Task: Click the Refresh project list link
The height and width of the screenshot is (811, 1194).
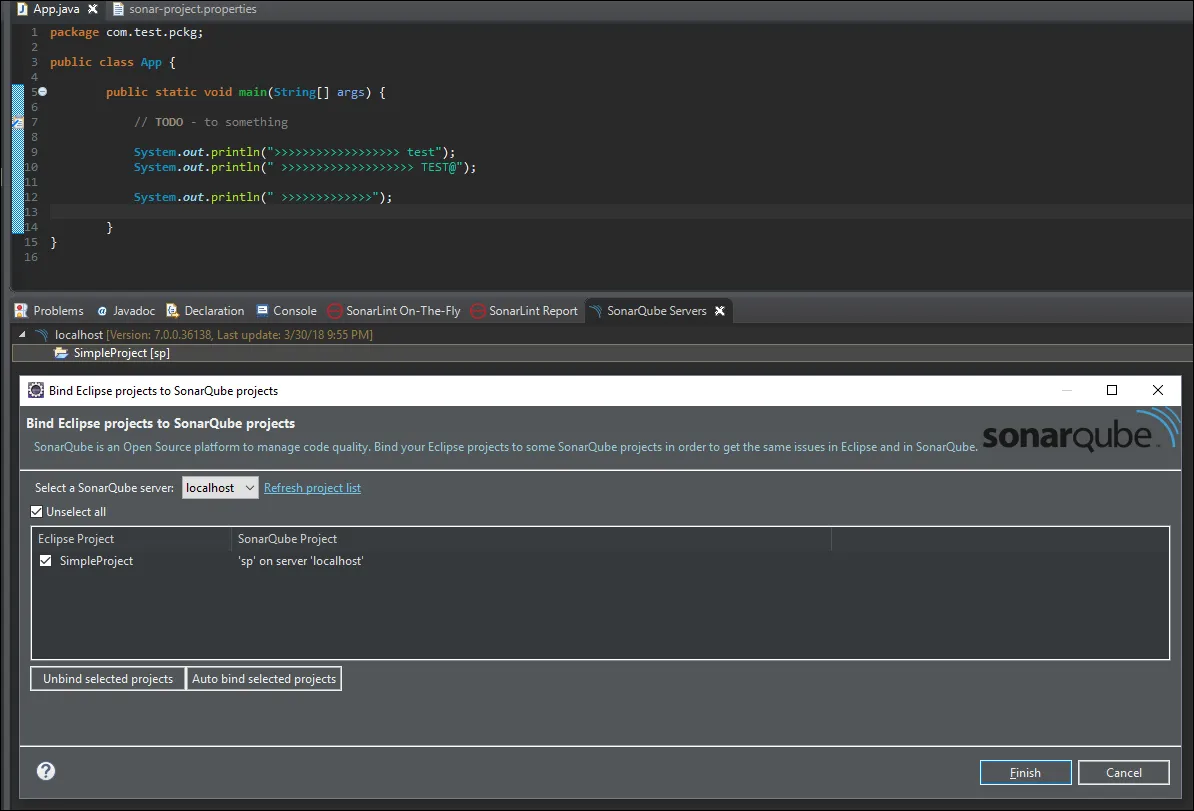Action: pos(312,488)
